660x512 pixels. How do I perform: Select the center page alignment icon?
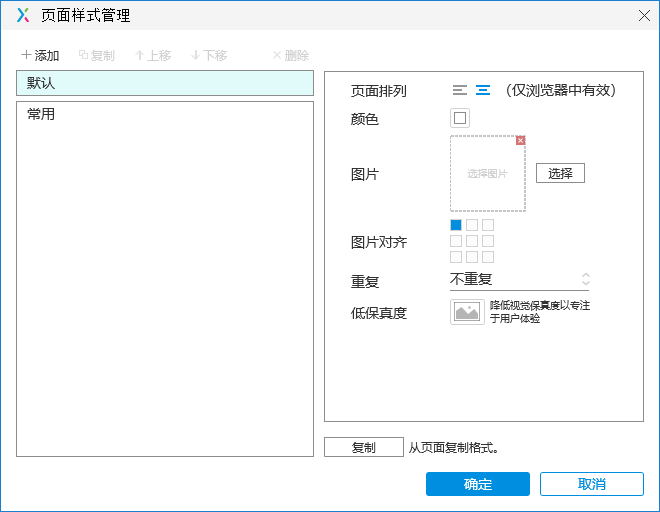pyautogui.click(x=483, y=90)
